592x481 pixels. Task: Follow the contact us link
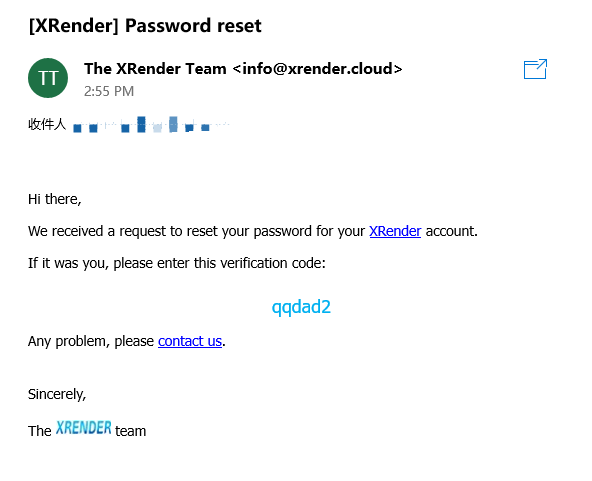pyautogui.click(x=190, y=341)
